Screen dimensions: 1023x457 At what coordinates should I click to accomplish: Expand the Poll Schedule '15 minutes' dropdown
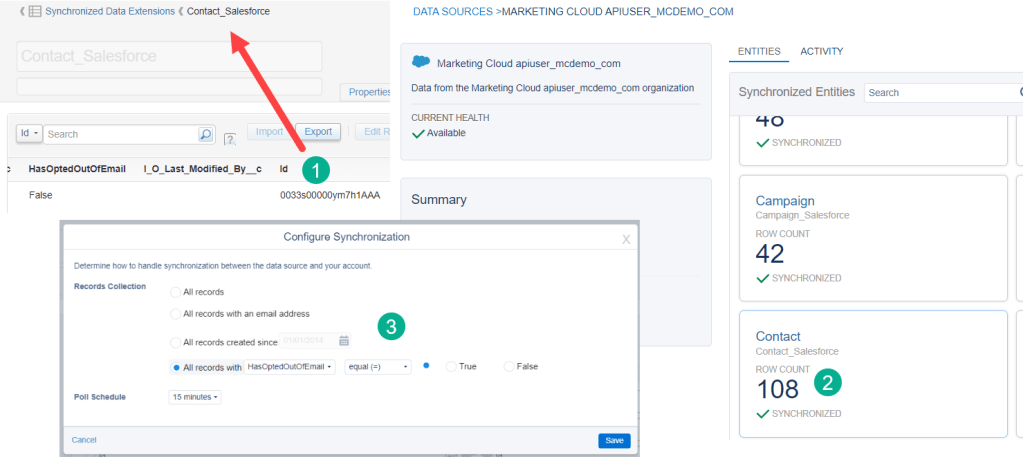[x=194, y=397]
